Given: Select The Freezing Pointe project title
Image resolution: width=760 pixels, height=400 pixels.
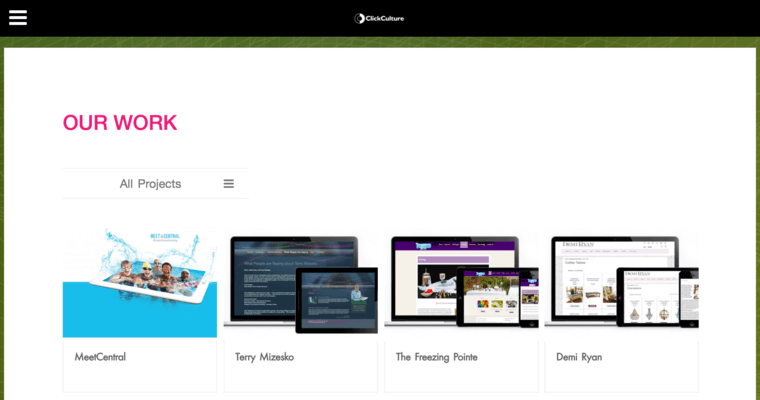Looking at the screenshot, I should (436, 357).
